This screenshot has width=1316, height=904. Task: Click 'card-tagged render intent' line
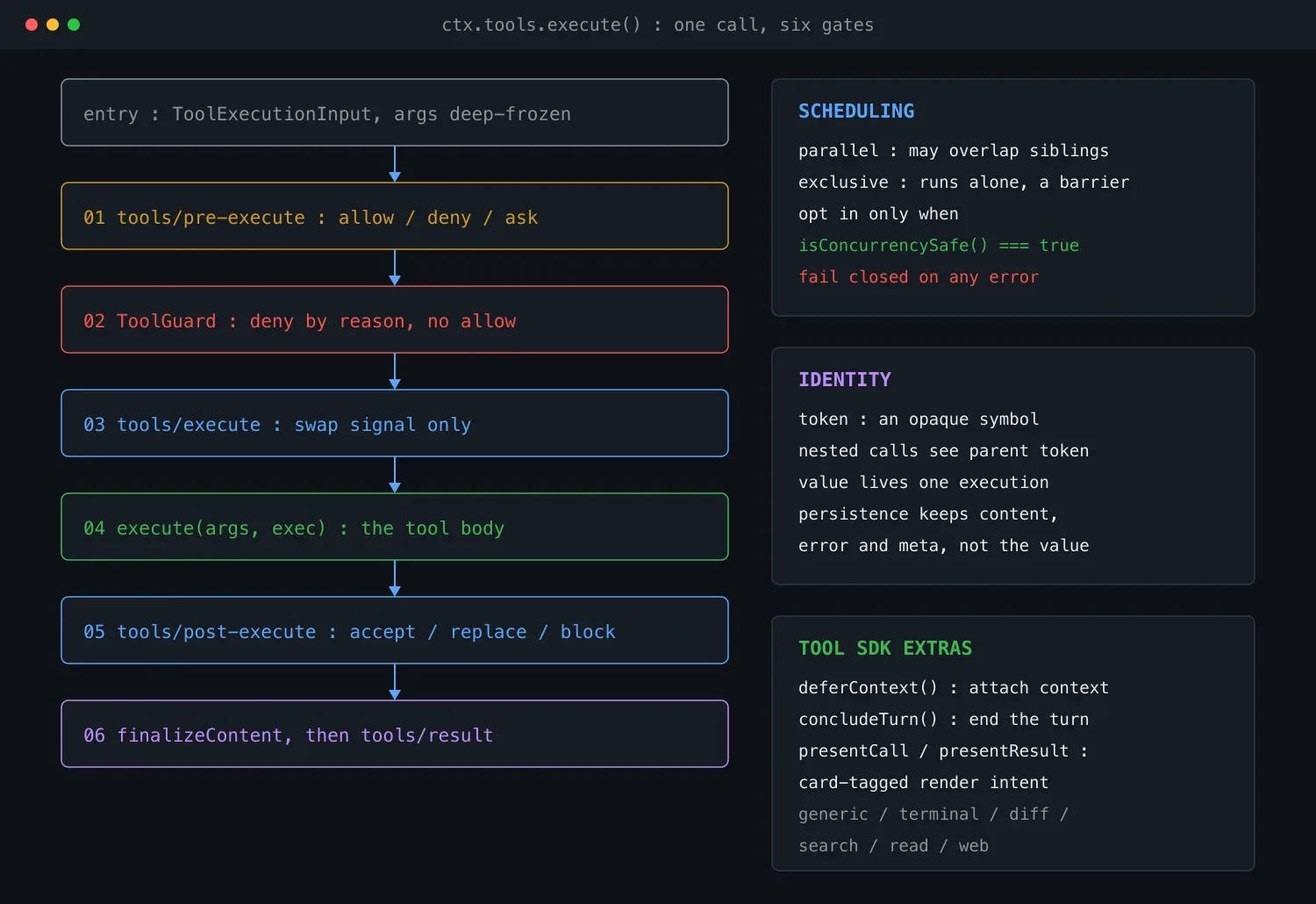pos(924,783)
